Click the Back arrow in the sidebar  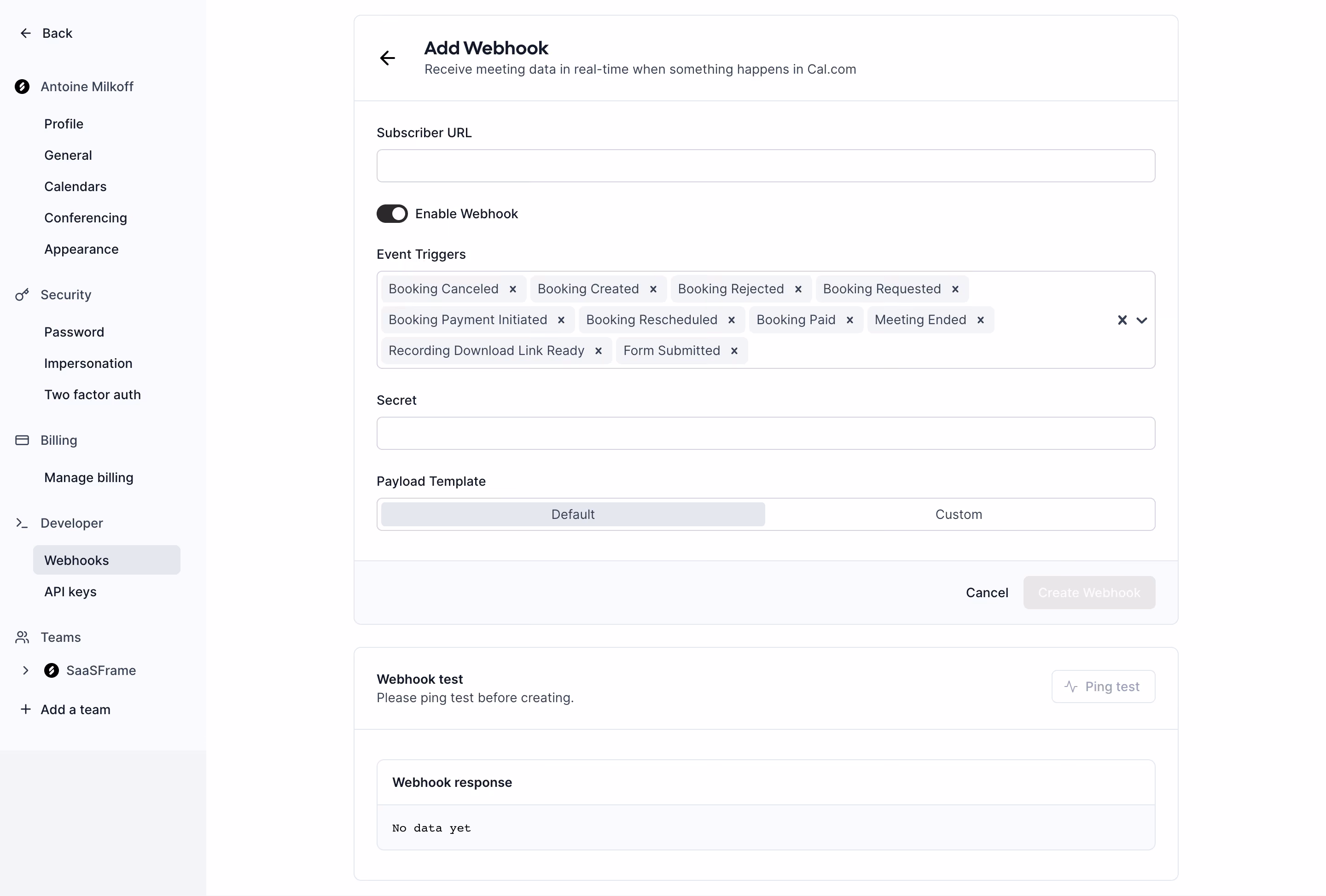tap(26, 33)
